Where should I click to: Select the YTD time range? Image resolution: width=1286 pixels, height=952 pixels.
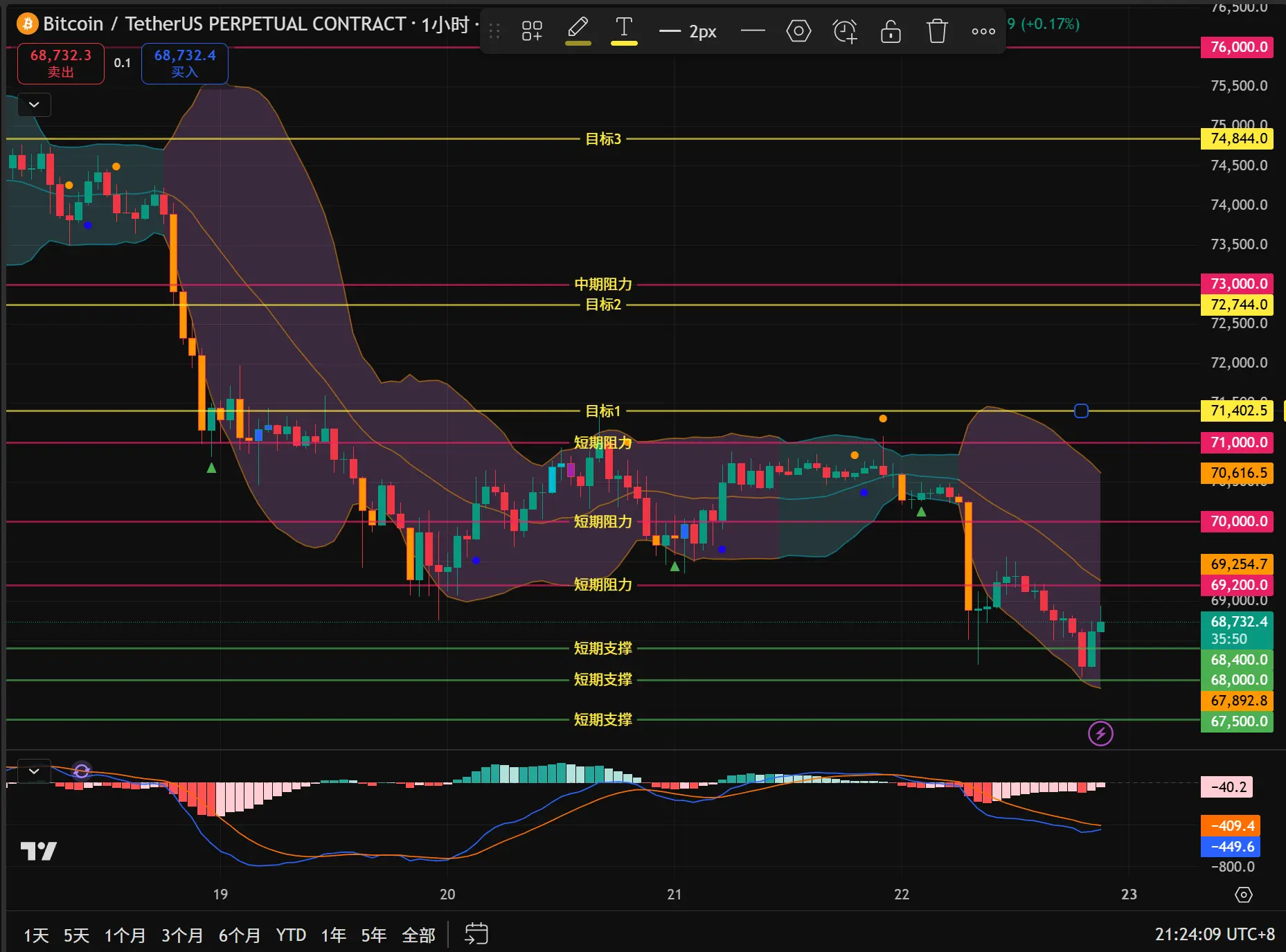coord(291,935)
